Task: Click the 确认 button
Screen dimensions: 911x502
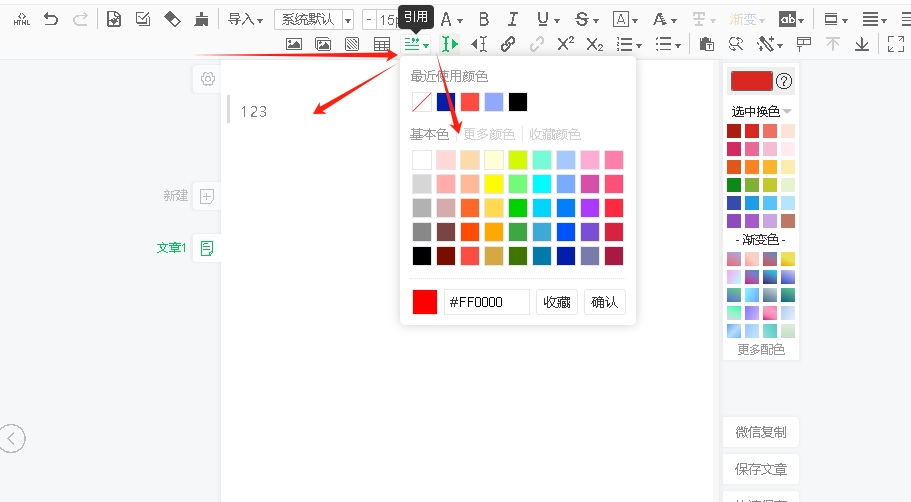Action: (x=605, y=302)
